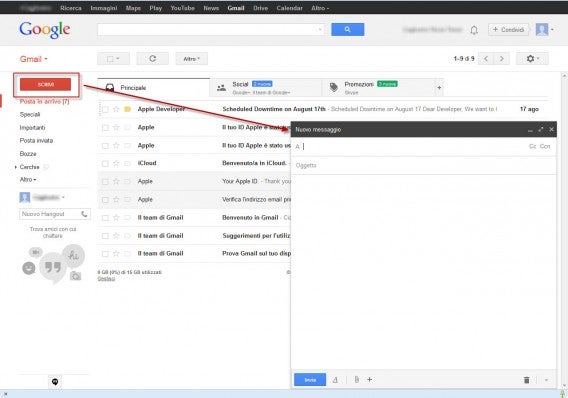The width and height of the screenshot is (568, 398).
Task: Click the Oggetto subject field
Action: (x=423, y=165)
